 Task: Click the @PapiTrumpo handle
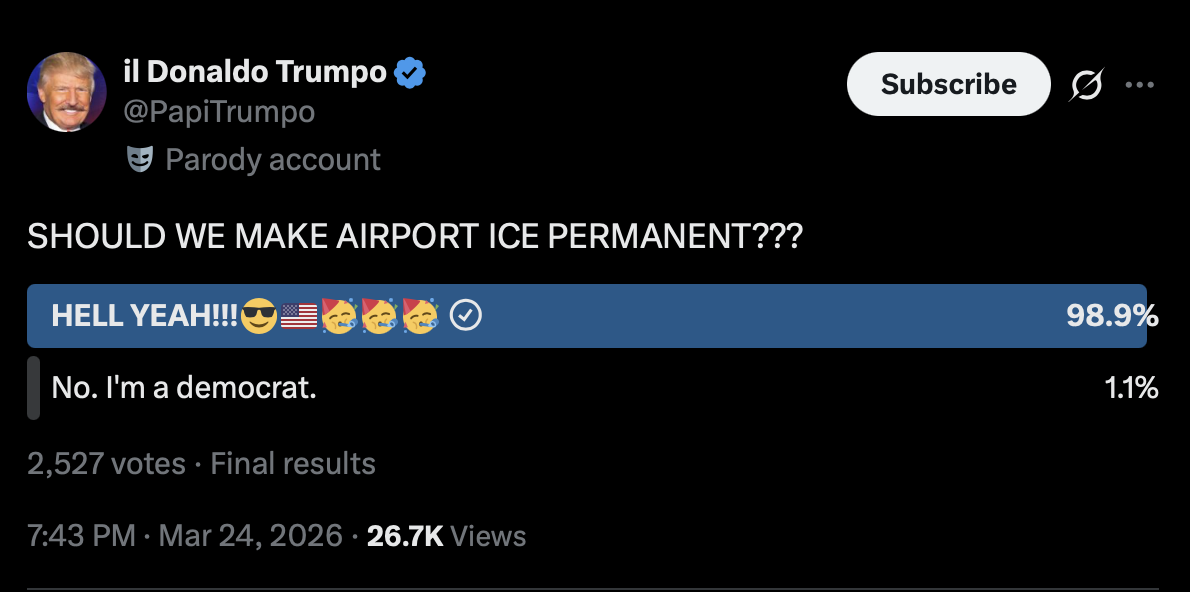[x=218, y=112]
